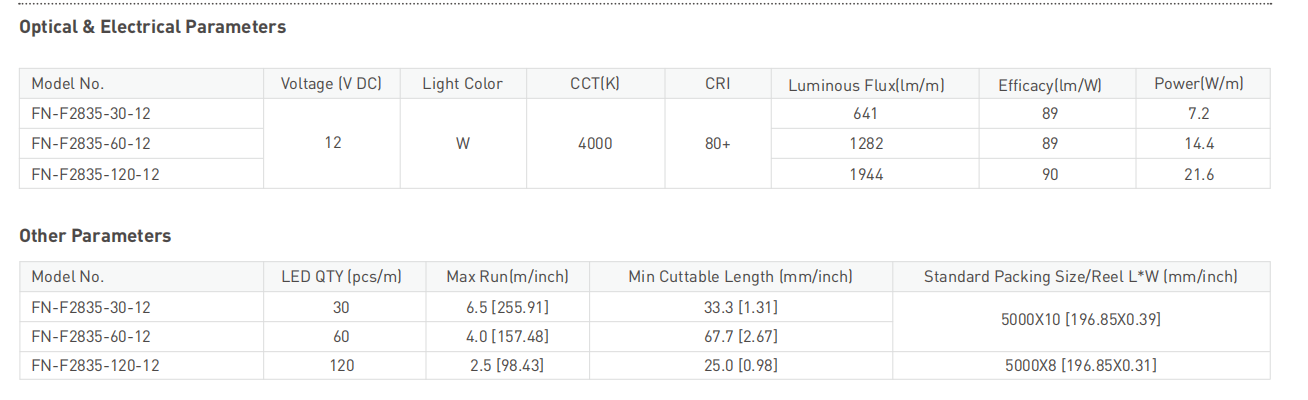
Task: Select the Light Color column header
Action: coord(462,84)
